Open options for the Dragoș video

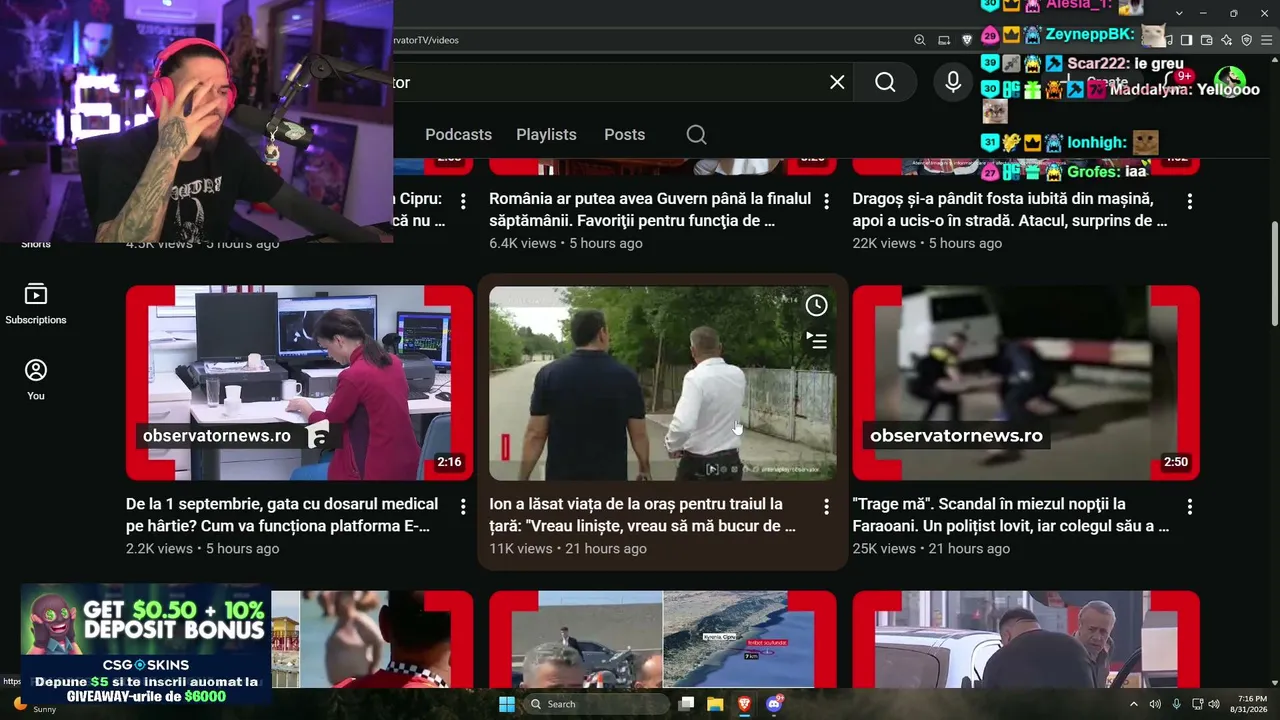(1189, 201)
